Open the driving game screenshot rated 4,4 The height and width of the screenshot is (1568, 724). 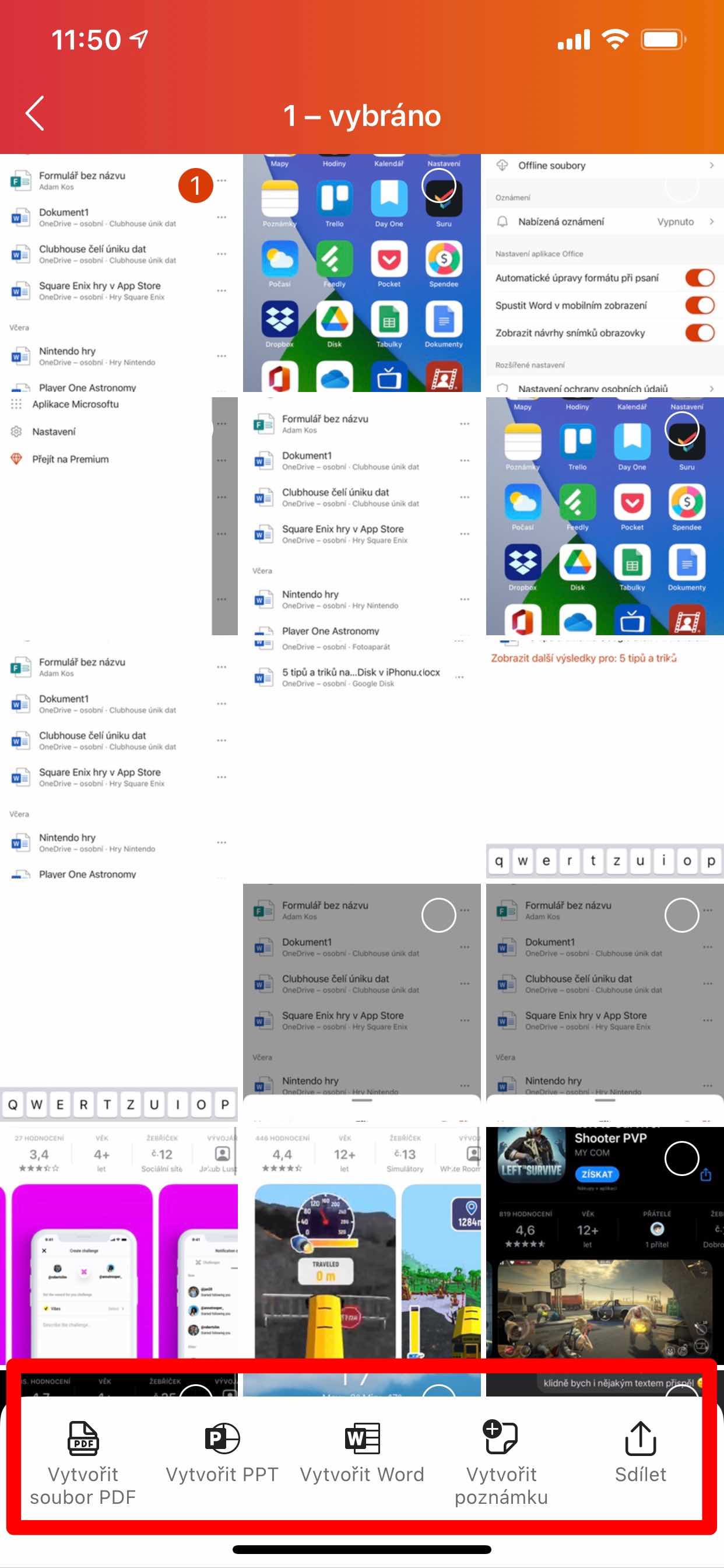coord(362,1246)
